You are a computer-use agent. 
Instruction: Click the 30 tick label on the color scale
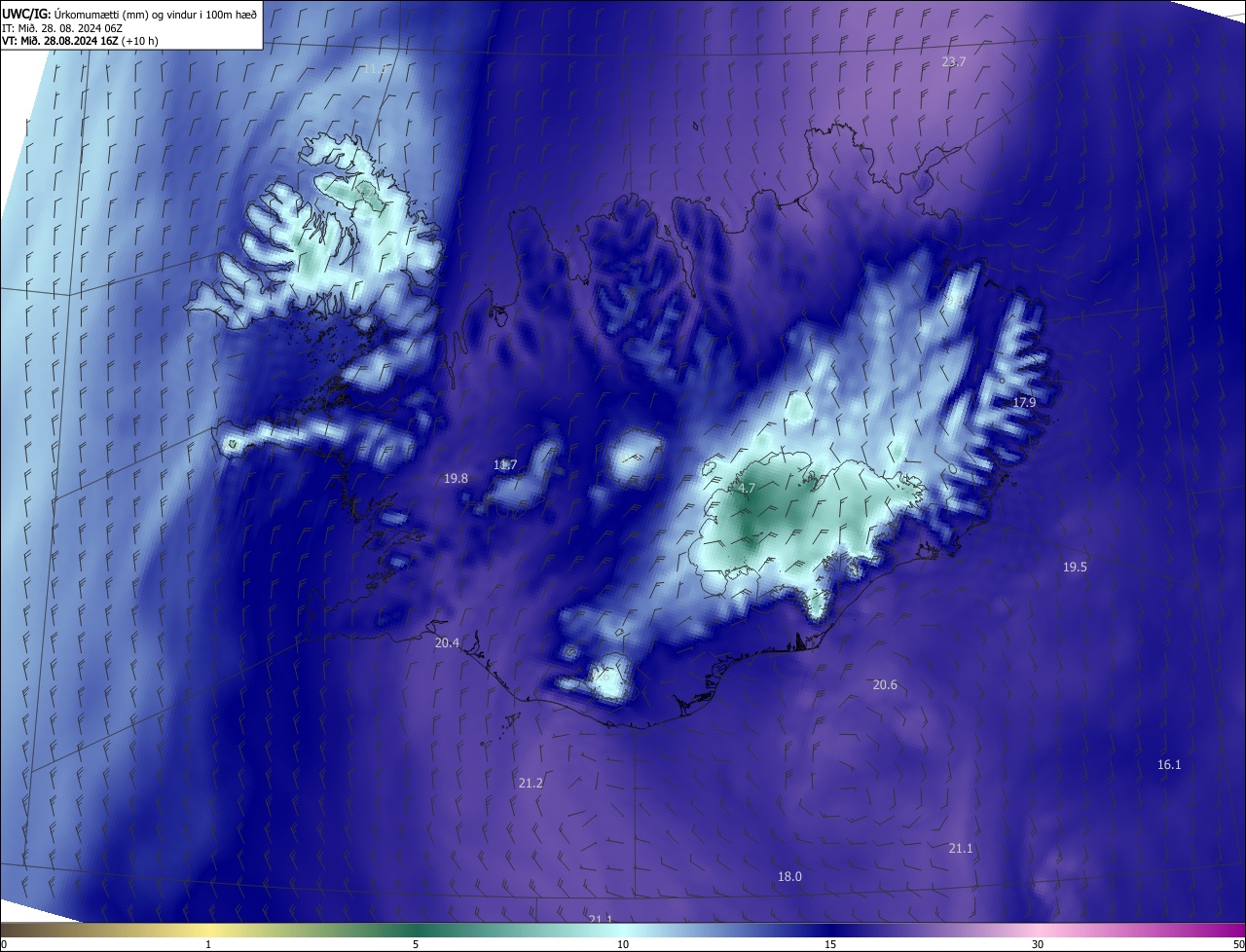(1038, 944)
